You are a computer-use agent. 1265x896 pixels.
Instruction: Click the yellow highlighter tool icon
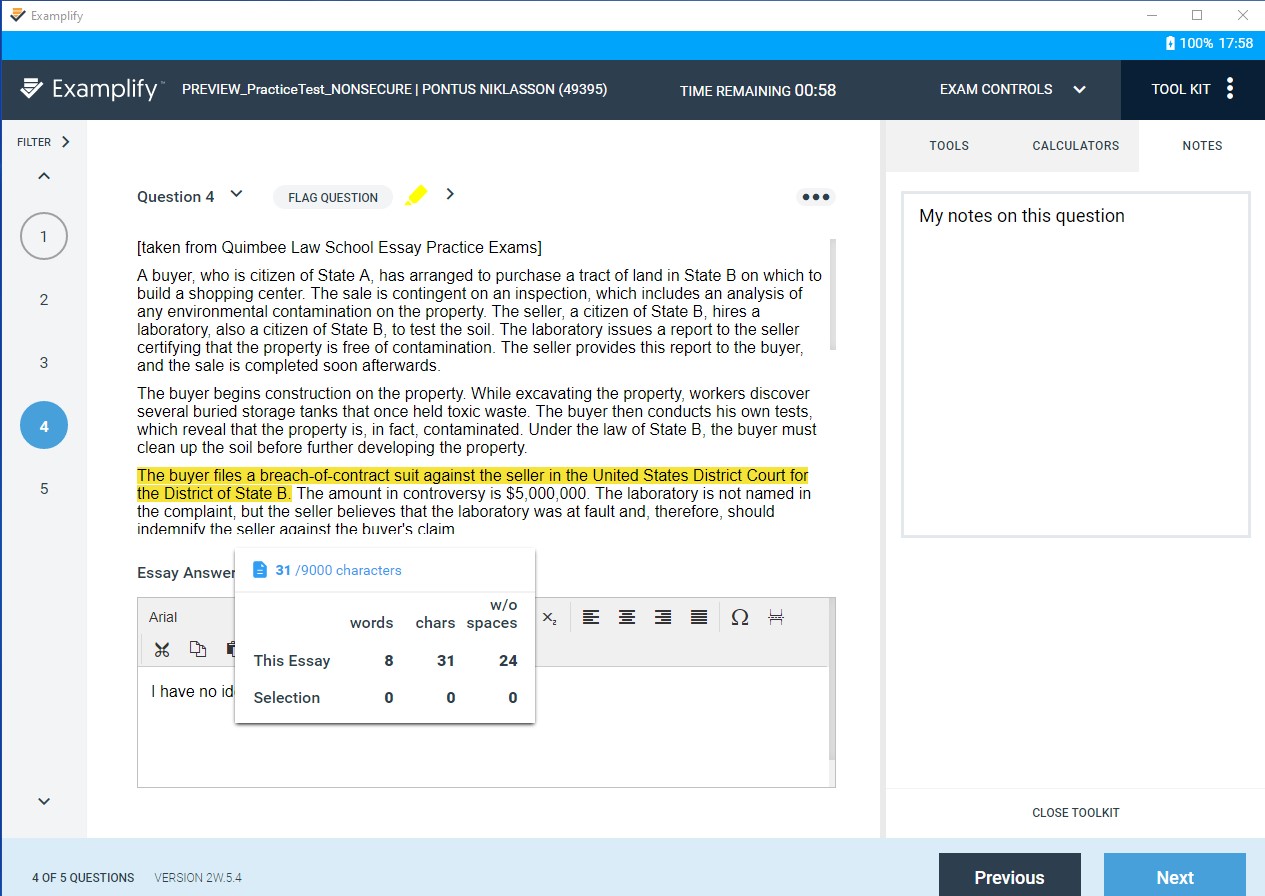[x=416, y=196]
